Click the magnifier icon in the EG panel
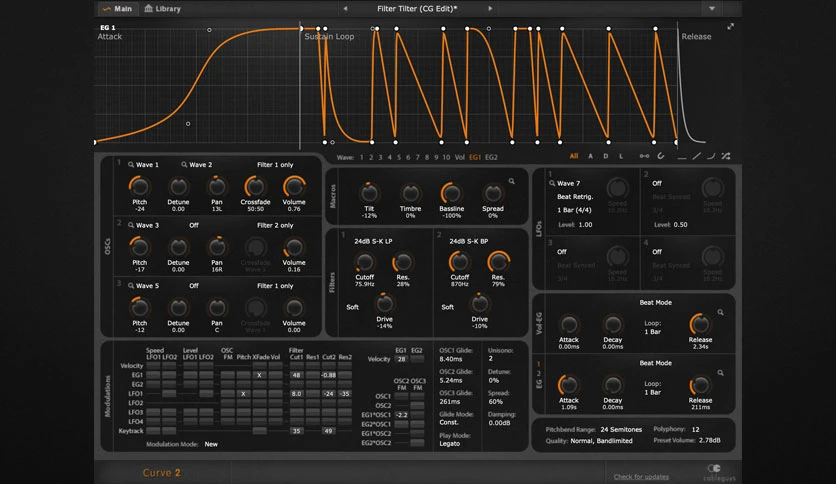This screenshot has height=484, width=836. click(x=720, y=373)
